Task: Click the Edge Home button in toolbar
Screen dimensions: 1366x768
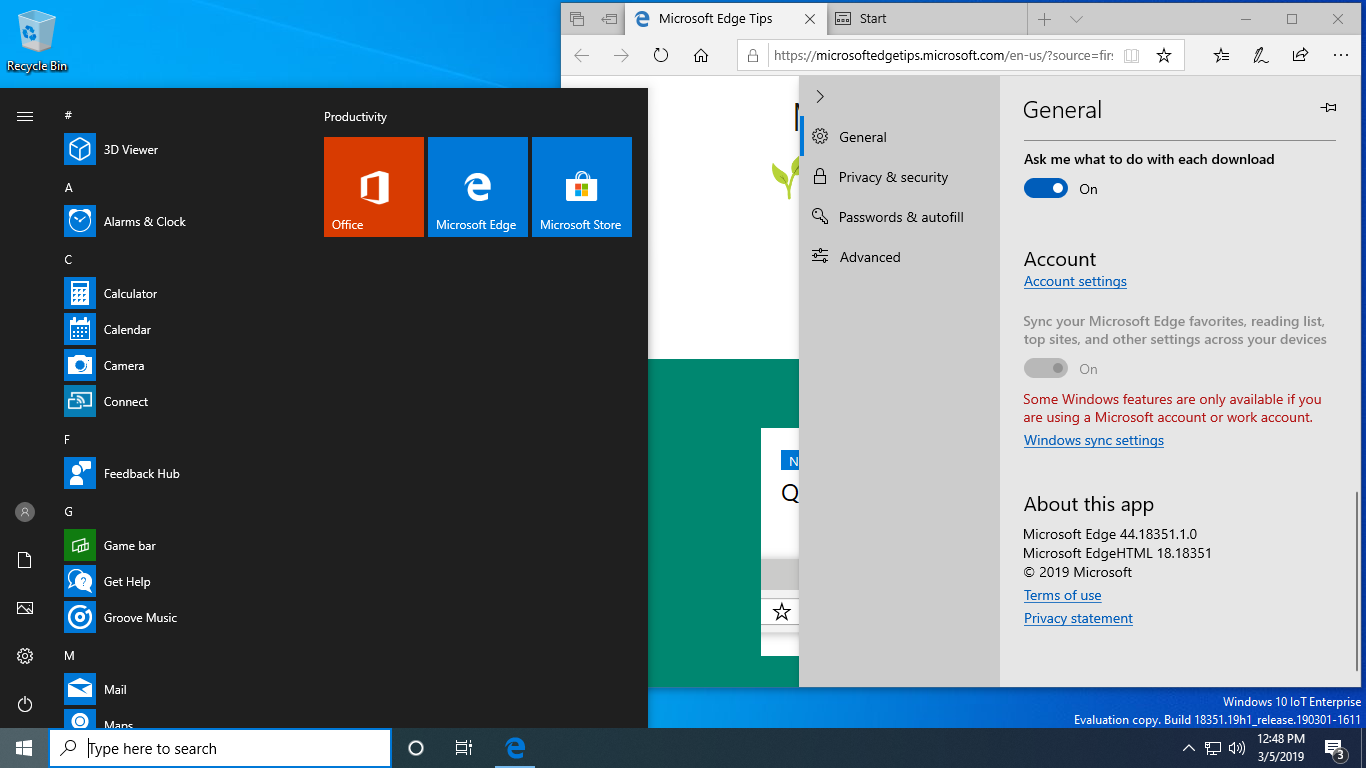Action: coord(701,56)
